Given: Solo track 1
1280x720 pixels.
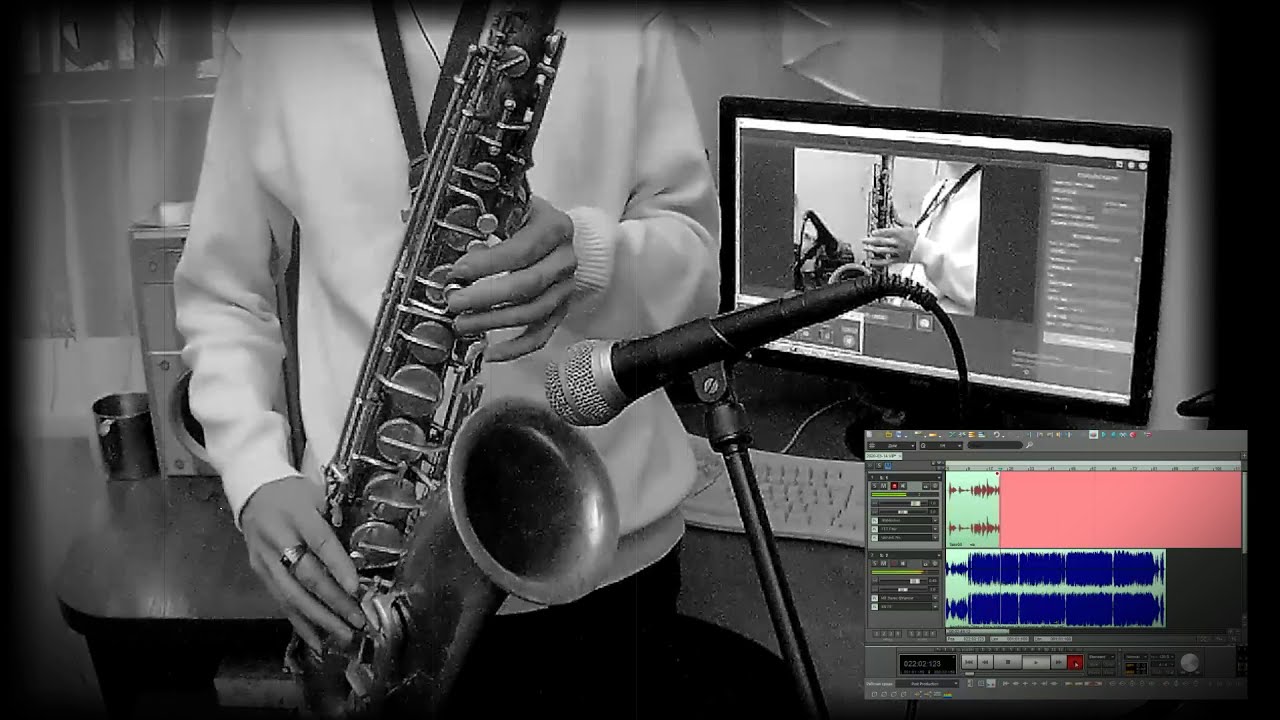Looking at the screenshot, I should pos(874,486).
